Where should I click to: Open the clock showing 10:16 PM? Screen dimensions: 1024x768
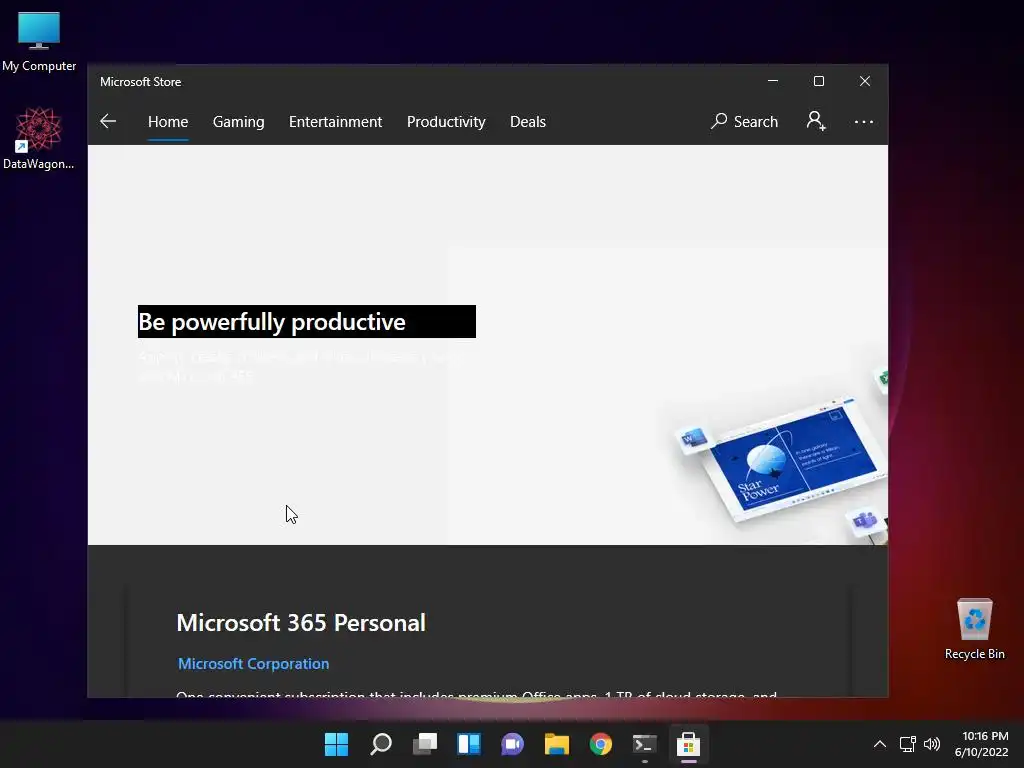[982, 744]
